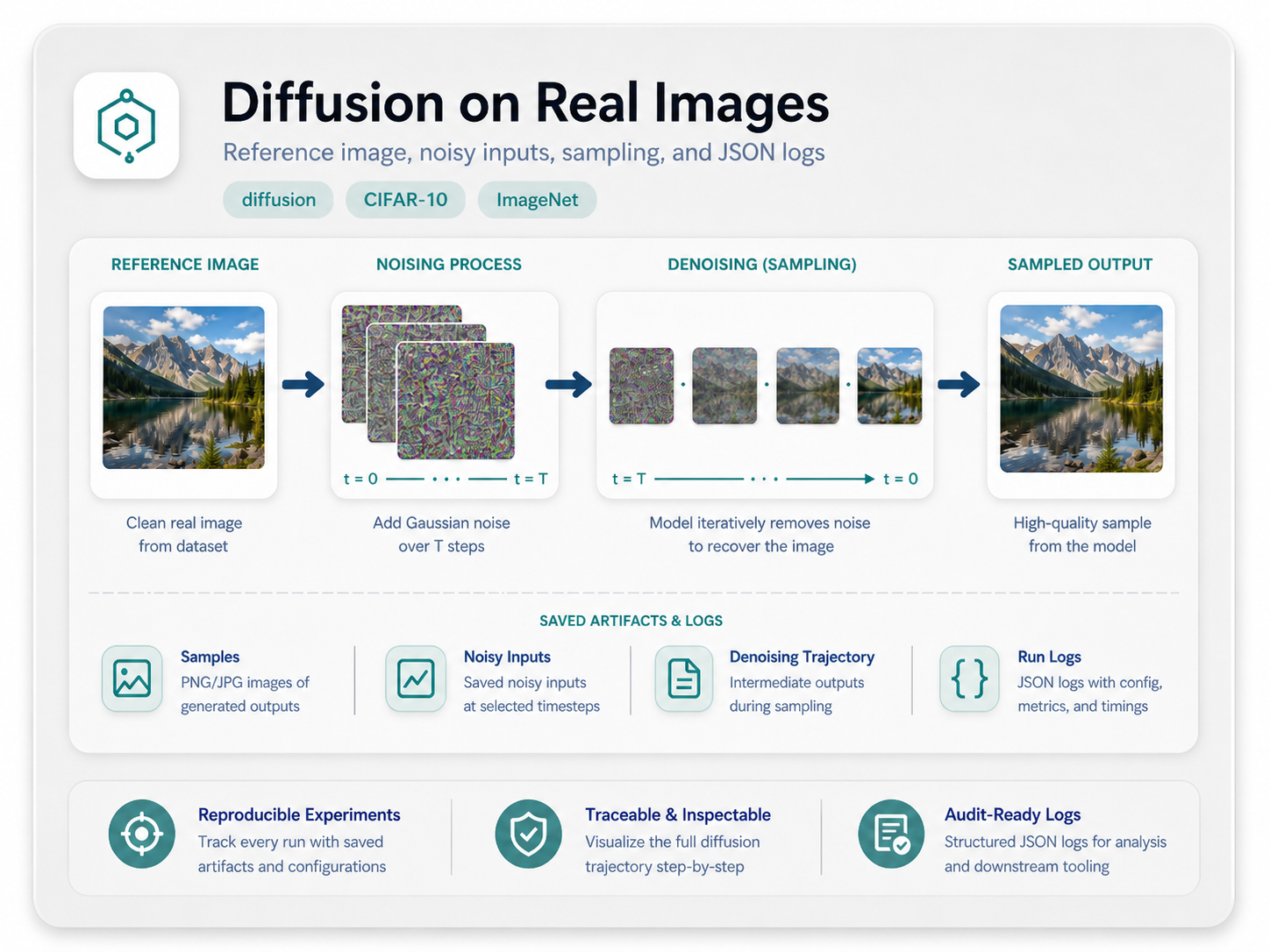Open the sampled output mountain image
Screen dimensions: 1270x952
tap(1081, 388)
